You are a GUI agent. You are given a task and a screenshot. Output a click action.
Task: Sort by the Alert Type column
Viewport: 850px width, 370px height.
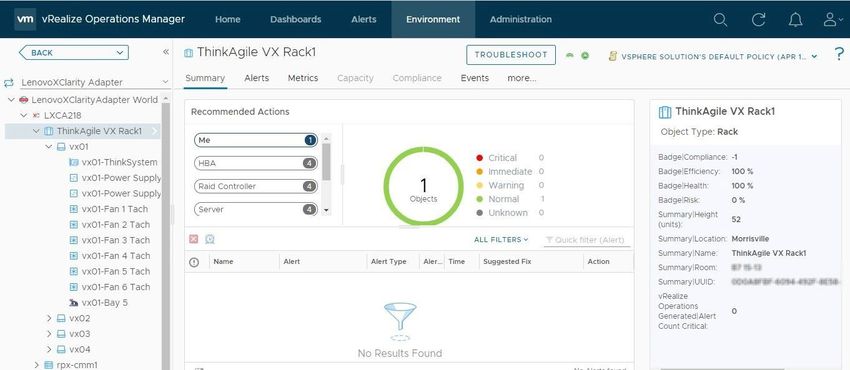[389, 262]
